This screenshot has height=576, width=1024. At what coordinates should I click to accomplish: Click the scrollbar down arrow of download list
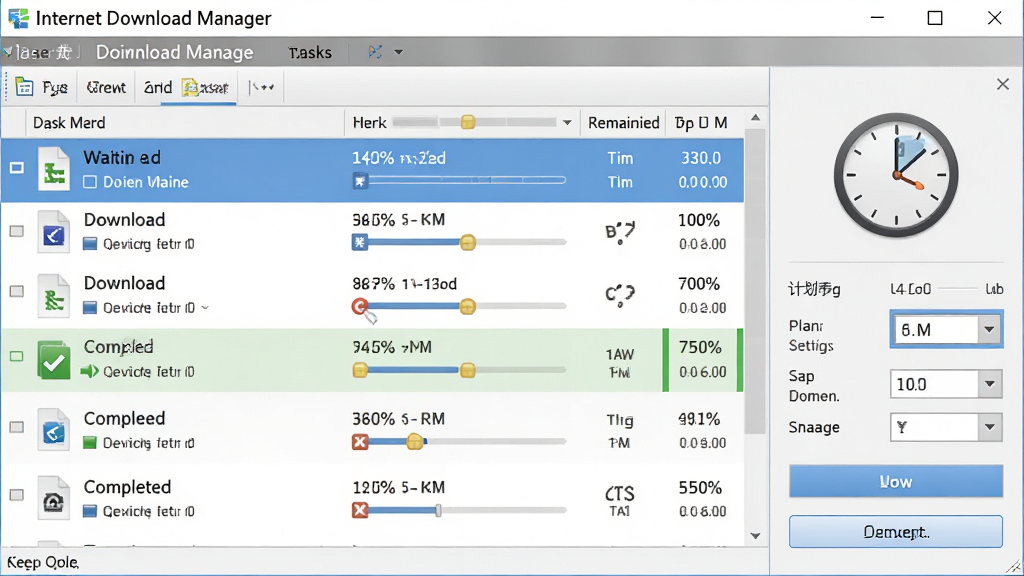tap(755, 536)
